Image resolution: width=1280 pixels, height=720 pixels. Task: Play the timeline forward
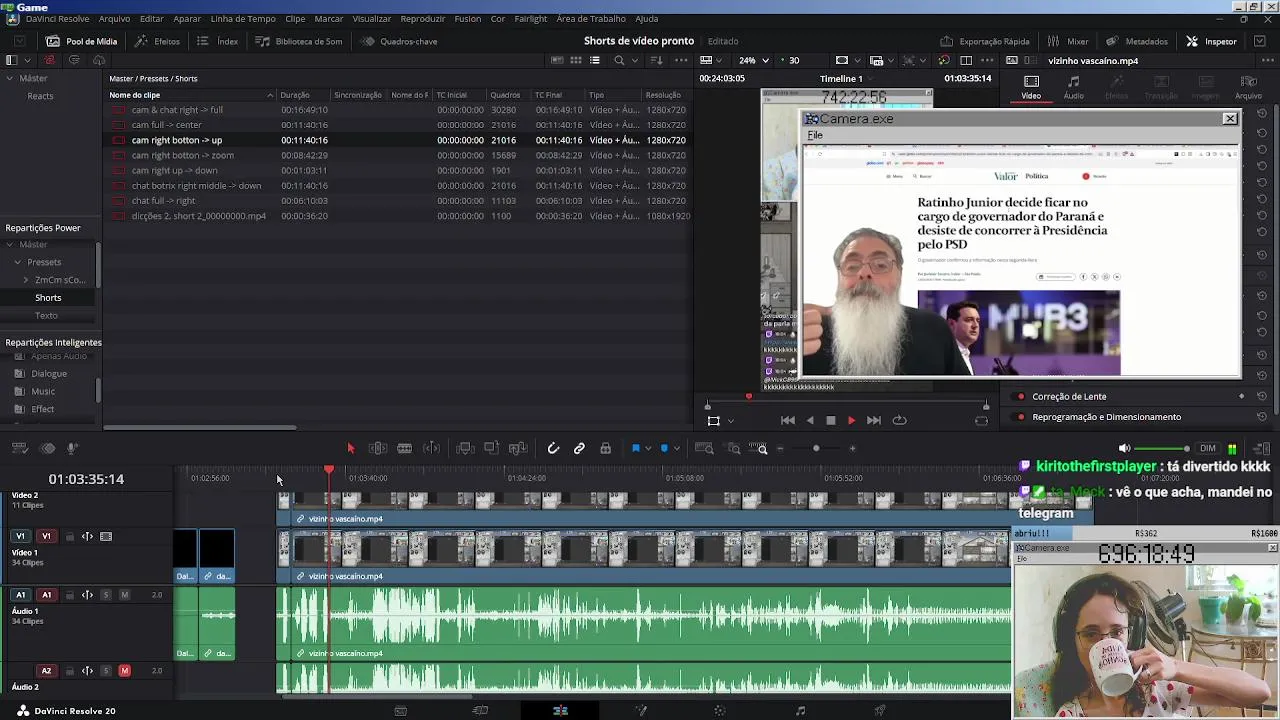coord(851,421)
